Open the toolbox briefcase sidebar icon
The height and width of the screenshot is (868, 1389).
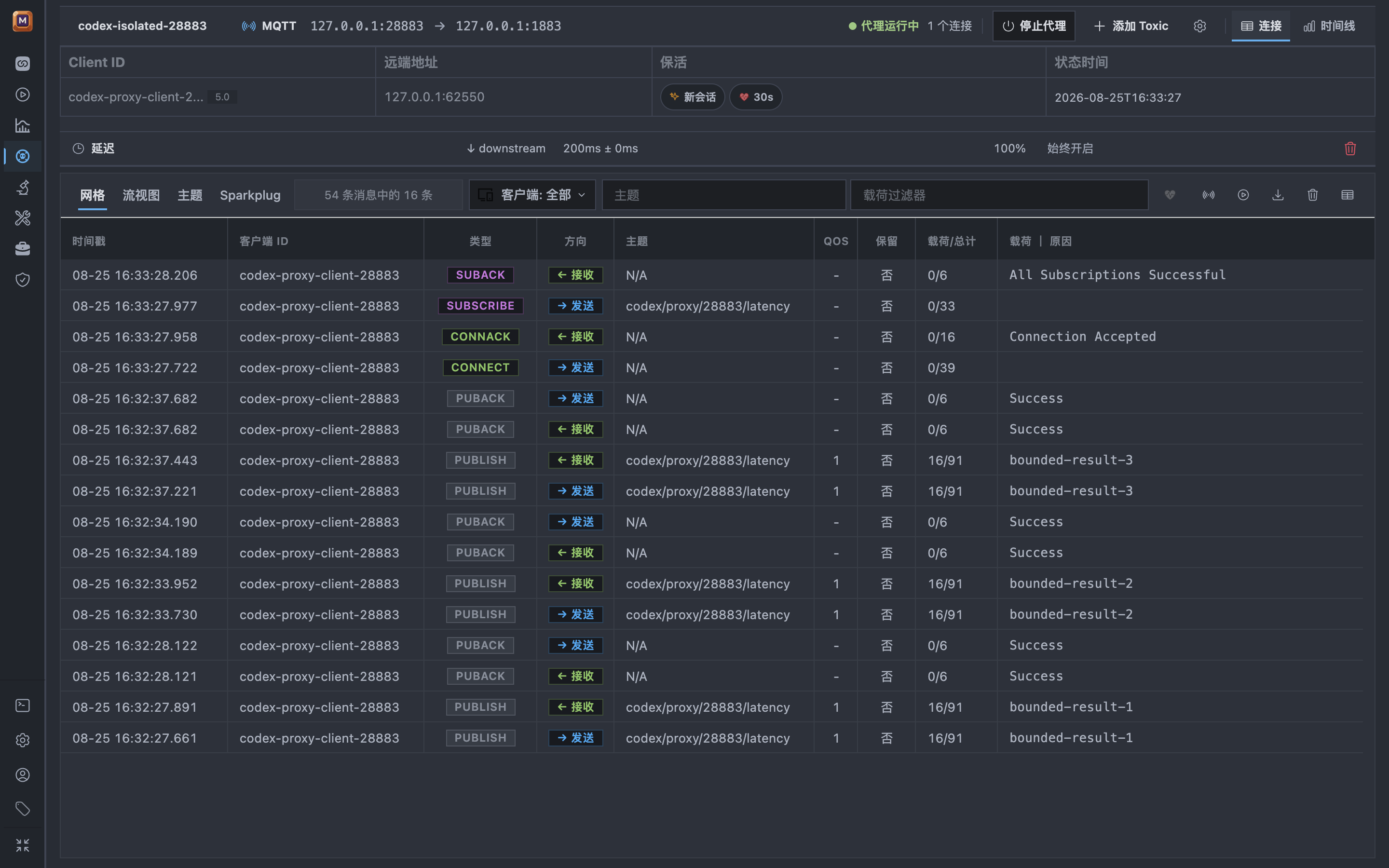[x=22, y=248]
